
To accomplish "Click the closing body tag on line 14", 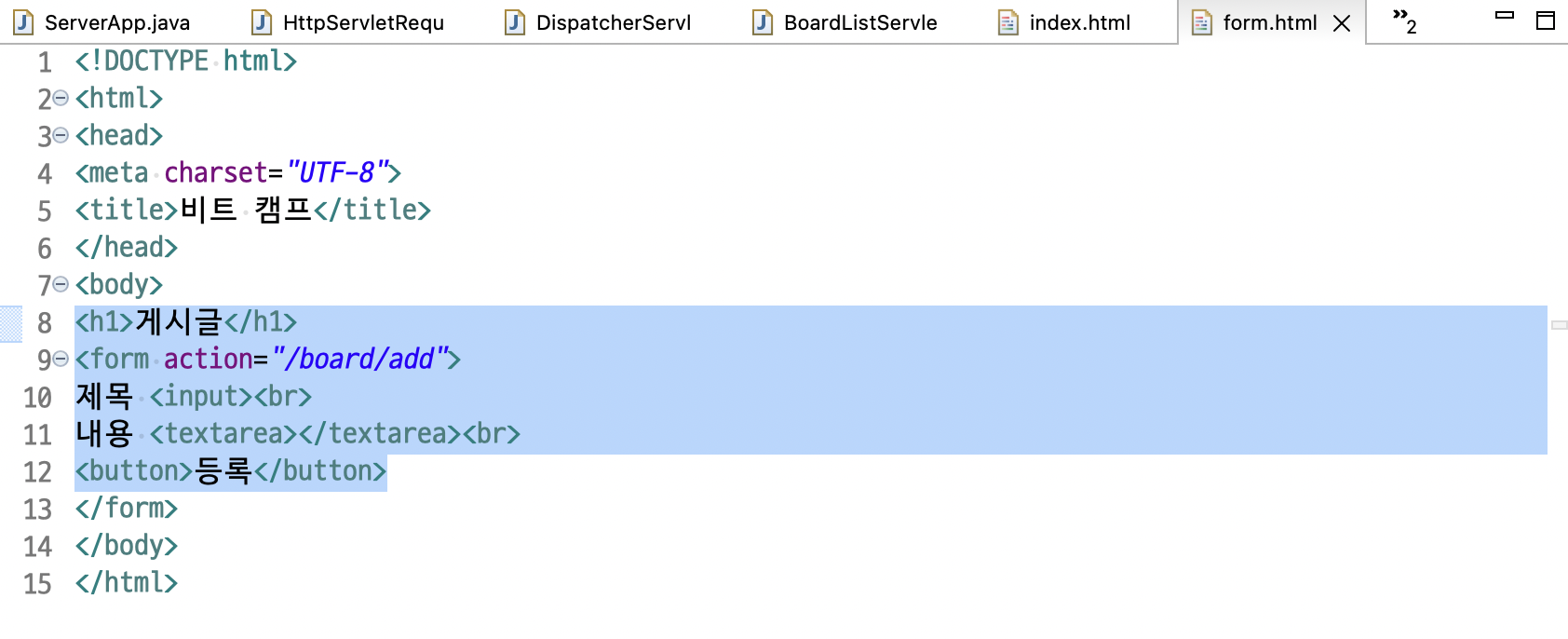I will [127, 546].
